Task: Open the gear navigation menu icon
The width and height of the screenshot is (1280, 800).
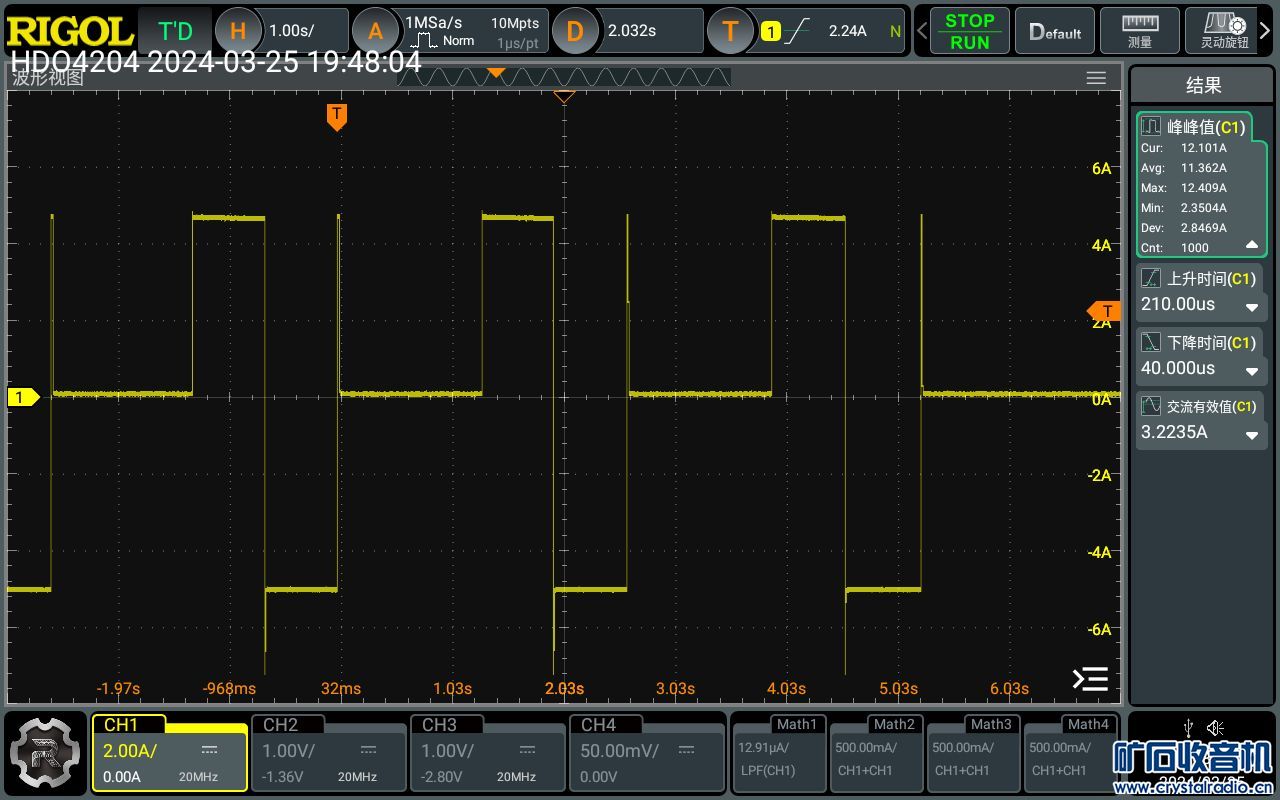Action: [46, 752]
